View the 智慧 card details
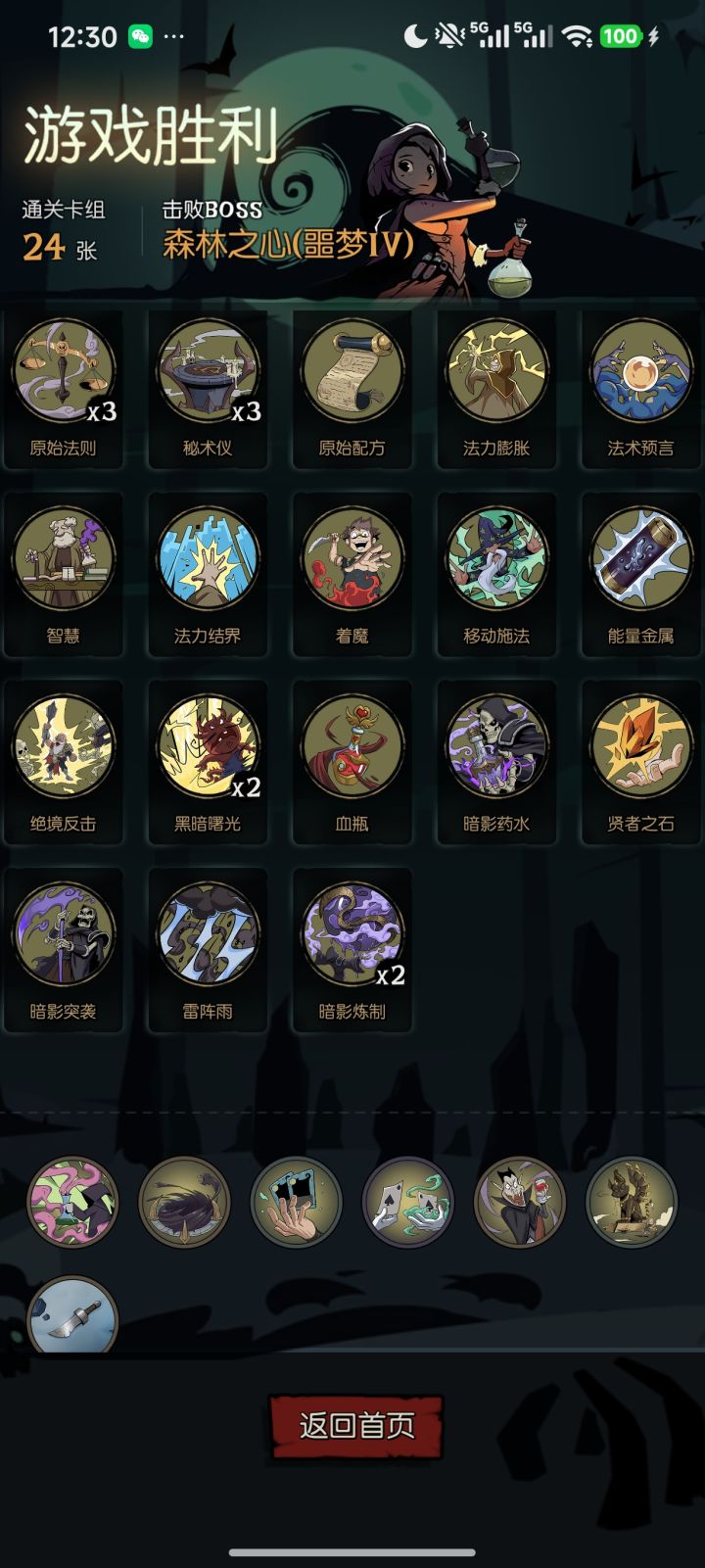The width and height of the screenshot is (705, 1568). click(64, 575)
